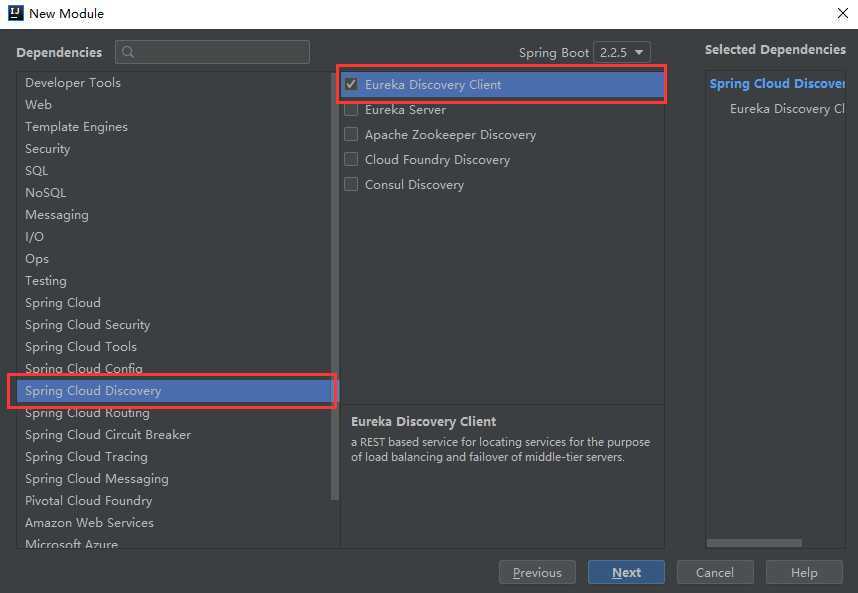The width and height of the screenshot is (858, 593).
Task: Click the search magnifier icon in Dependencies field
Action: 128,52
